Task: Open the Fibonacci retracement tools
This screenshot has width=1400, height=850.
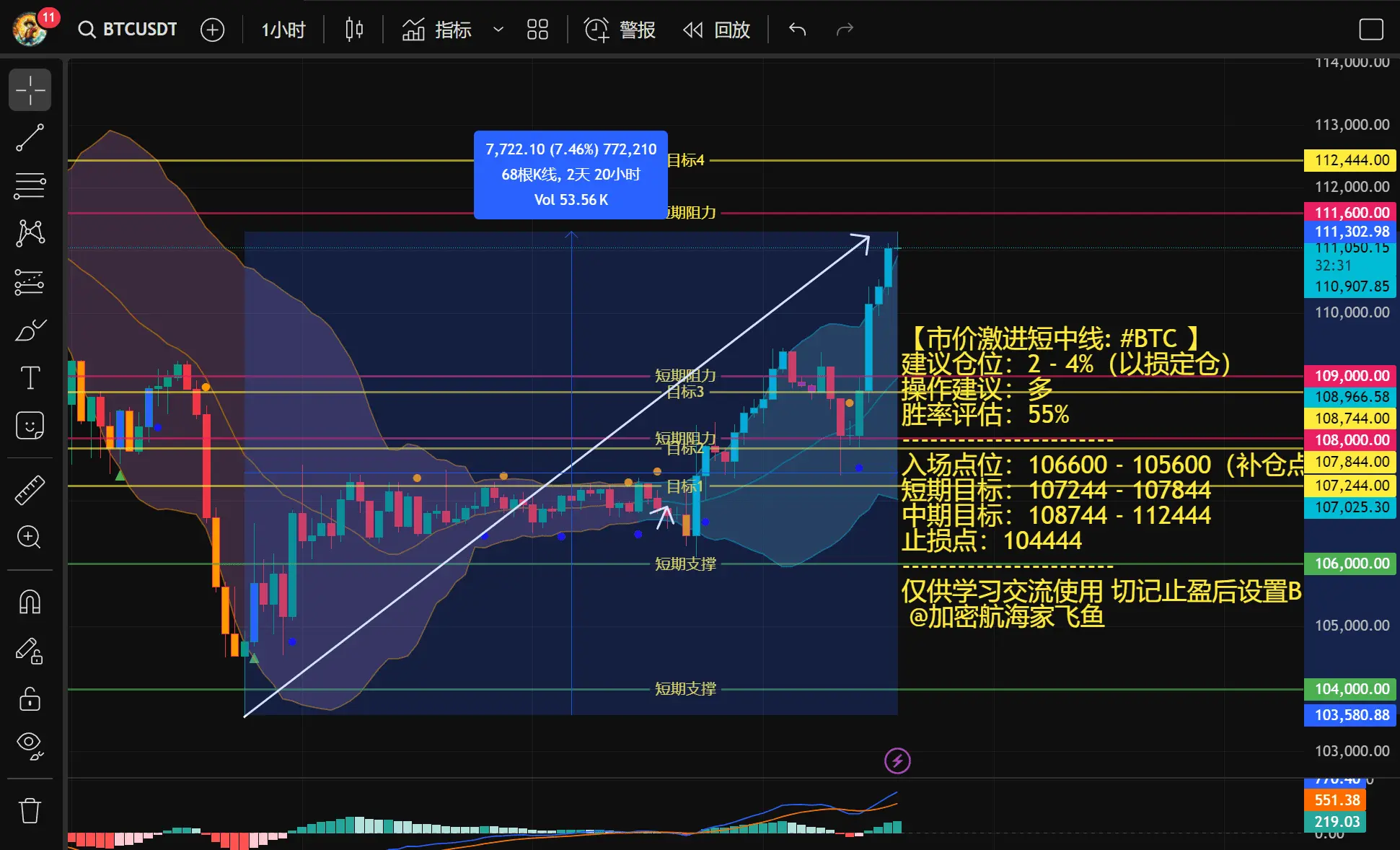Action: (x=30, y=185)
